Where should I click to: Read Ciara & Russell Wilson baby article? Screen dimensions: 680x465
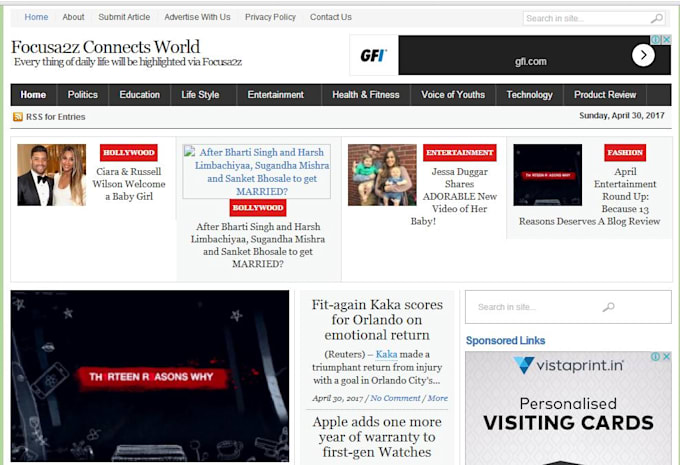129,184
